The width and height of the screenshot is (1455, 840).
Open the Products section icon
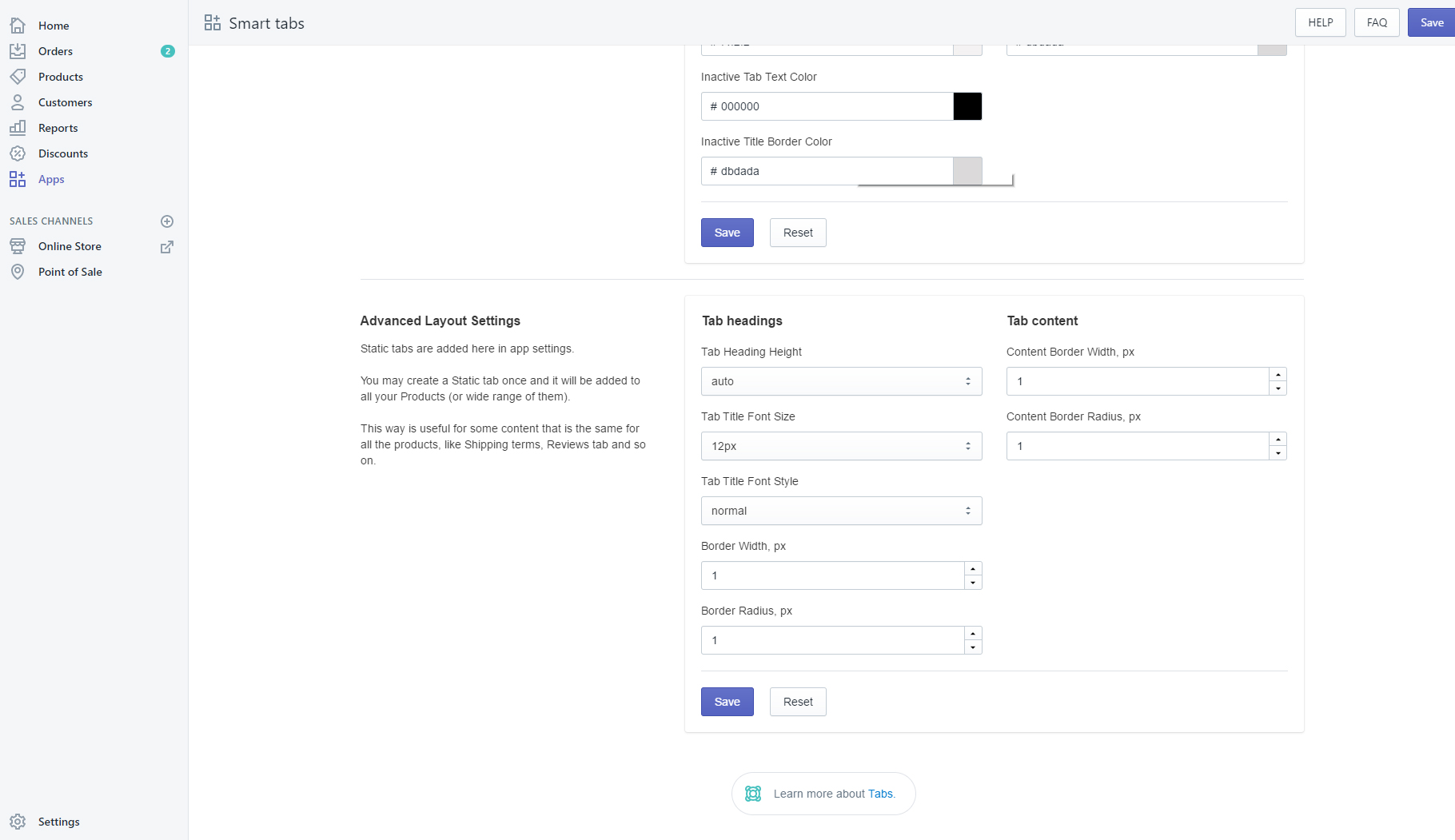coord(18,76)
